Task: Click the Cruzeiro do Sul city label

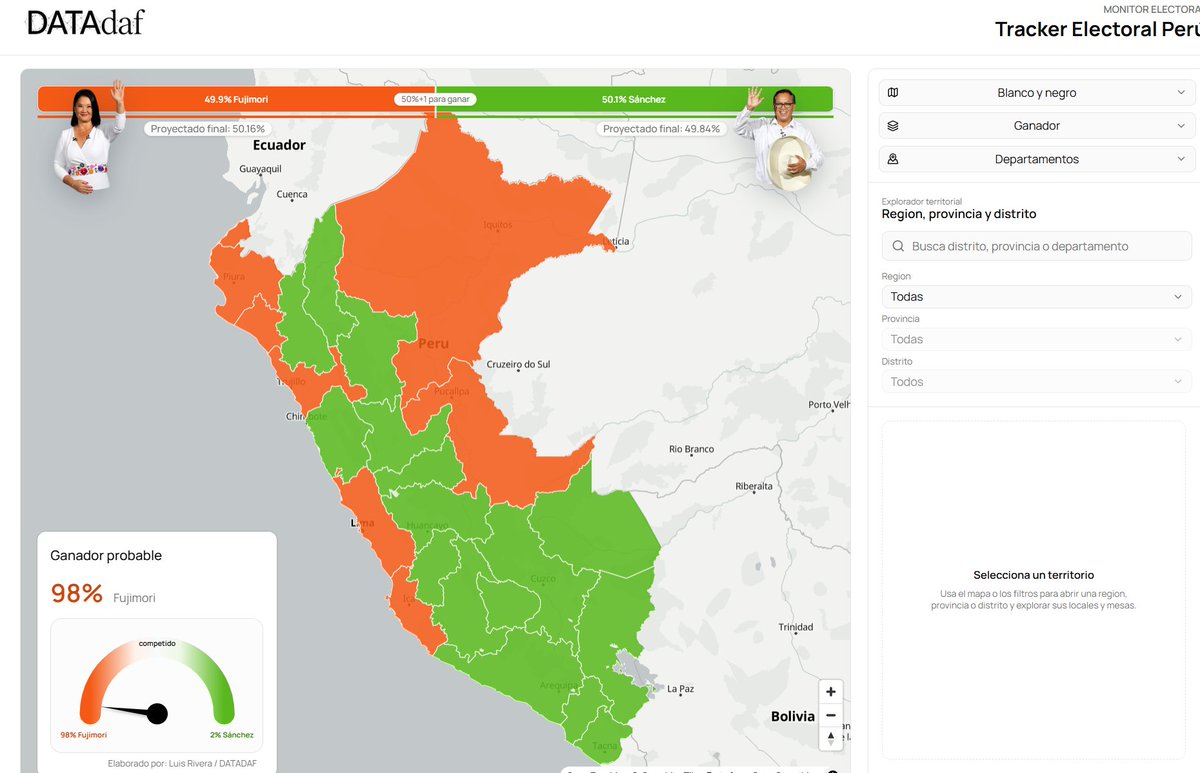Action: (518, 364)
